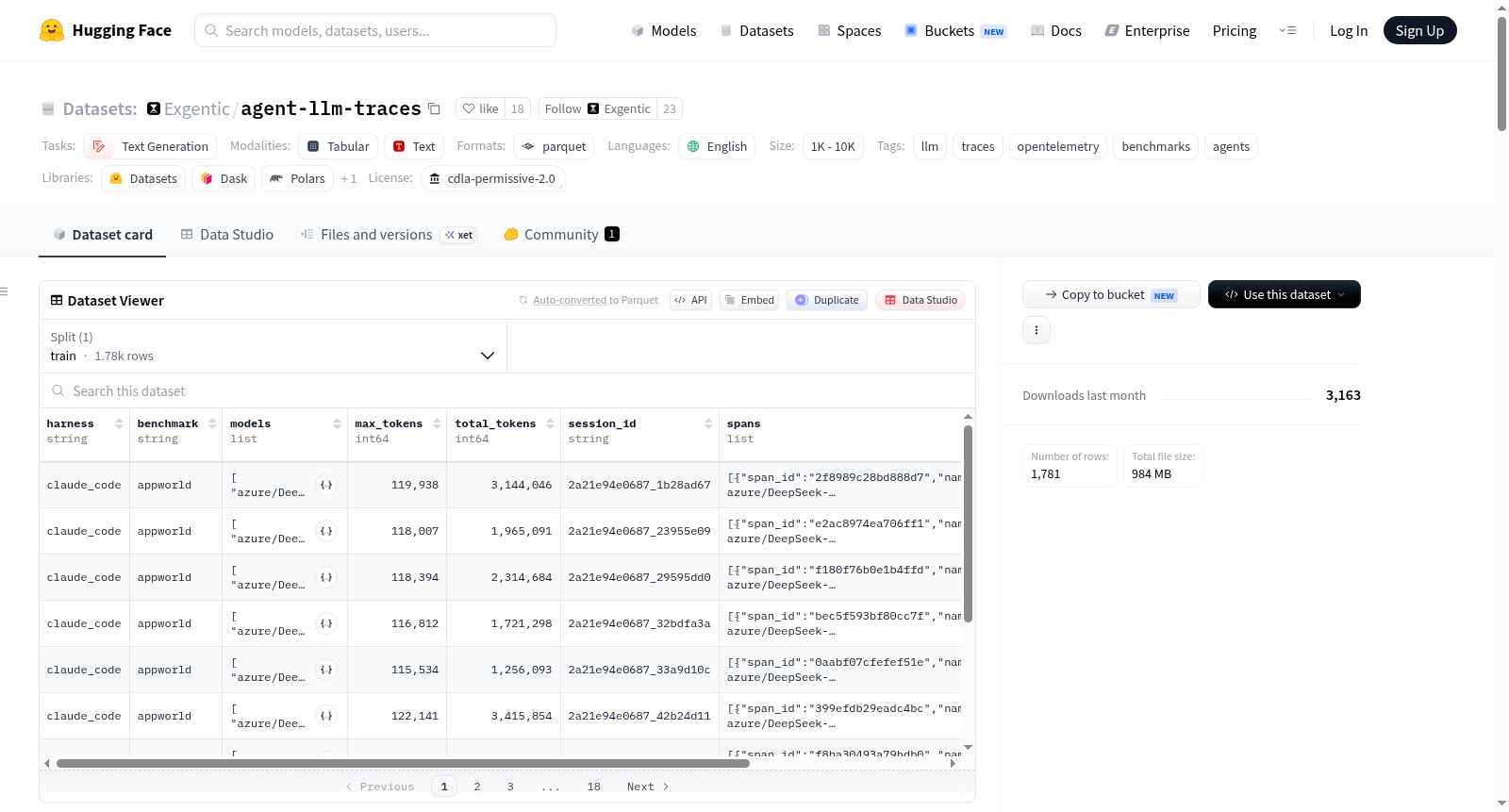
Task: Open the extra navigation menu icon
Action: pyautogui.click(x=1287, y=30)
